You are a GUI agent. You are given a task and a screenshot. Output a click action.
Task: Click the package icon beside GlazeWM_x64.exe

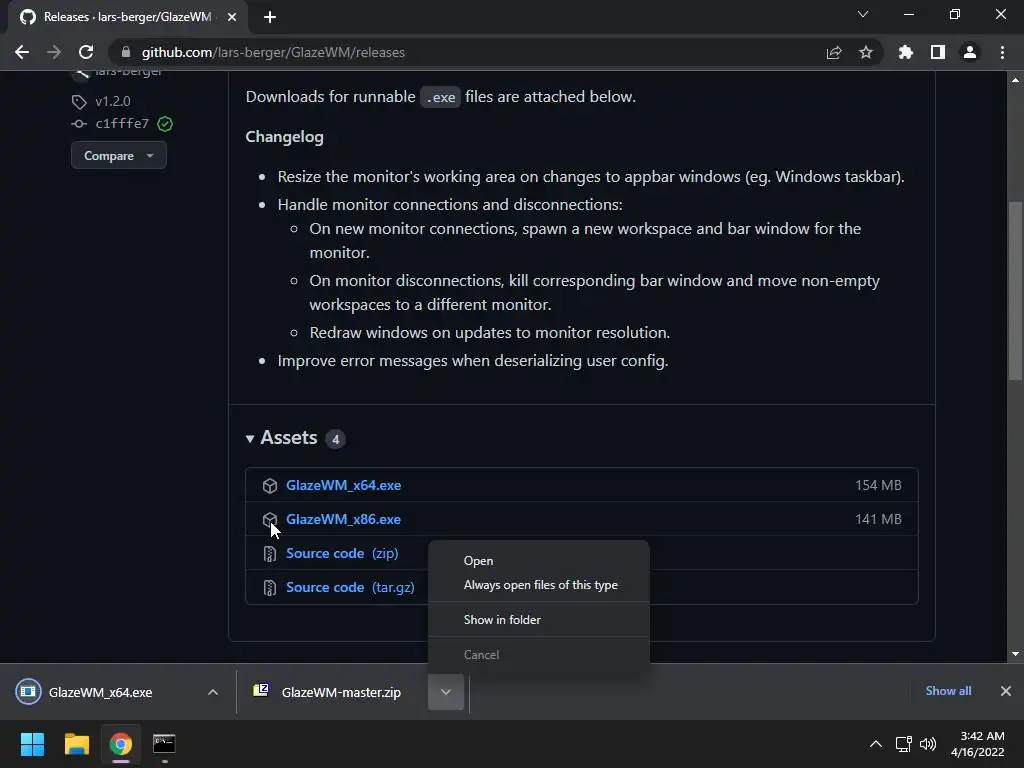pyautogui.click(x=270, y=485)
